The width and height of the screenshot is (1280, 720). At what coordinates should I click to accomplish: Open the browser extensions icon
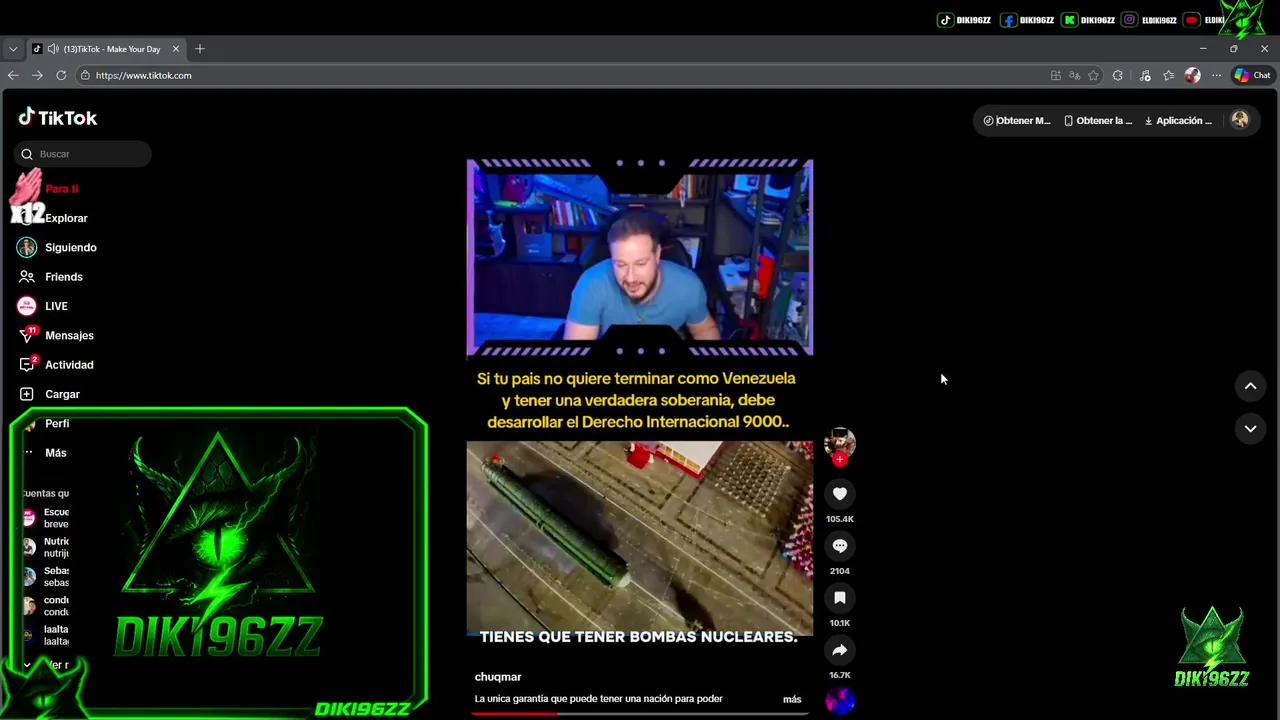(1118, 75)
